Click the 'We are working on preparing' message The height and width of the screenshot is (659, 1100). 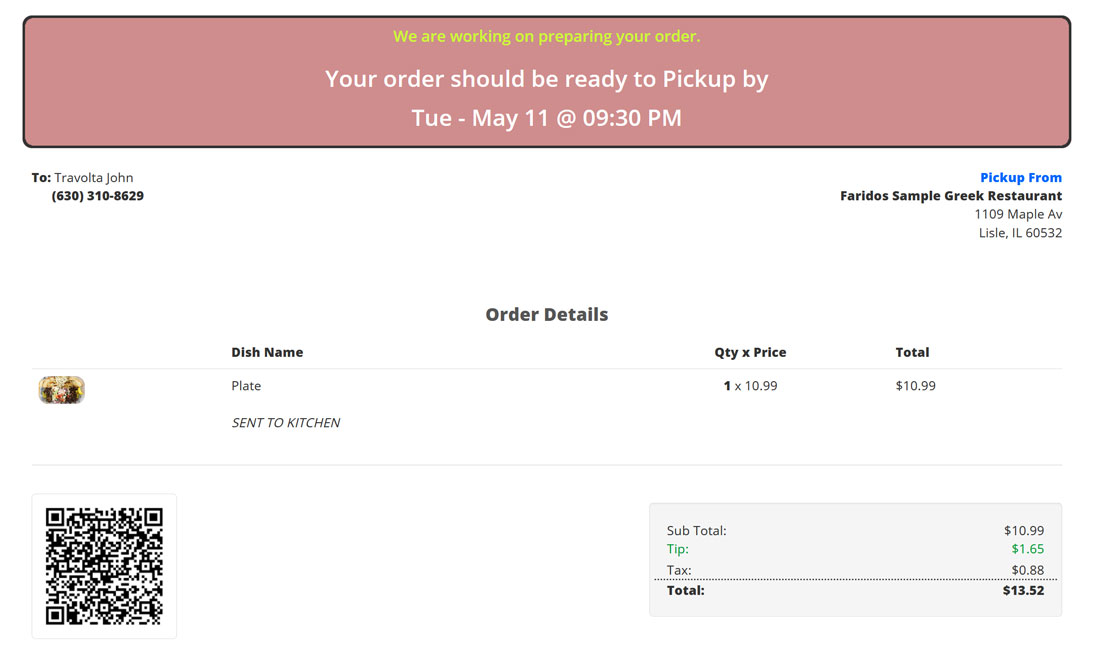pyautogui.click(x=546, y=36)
